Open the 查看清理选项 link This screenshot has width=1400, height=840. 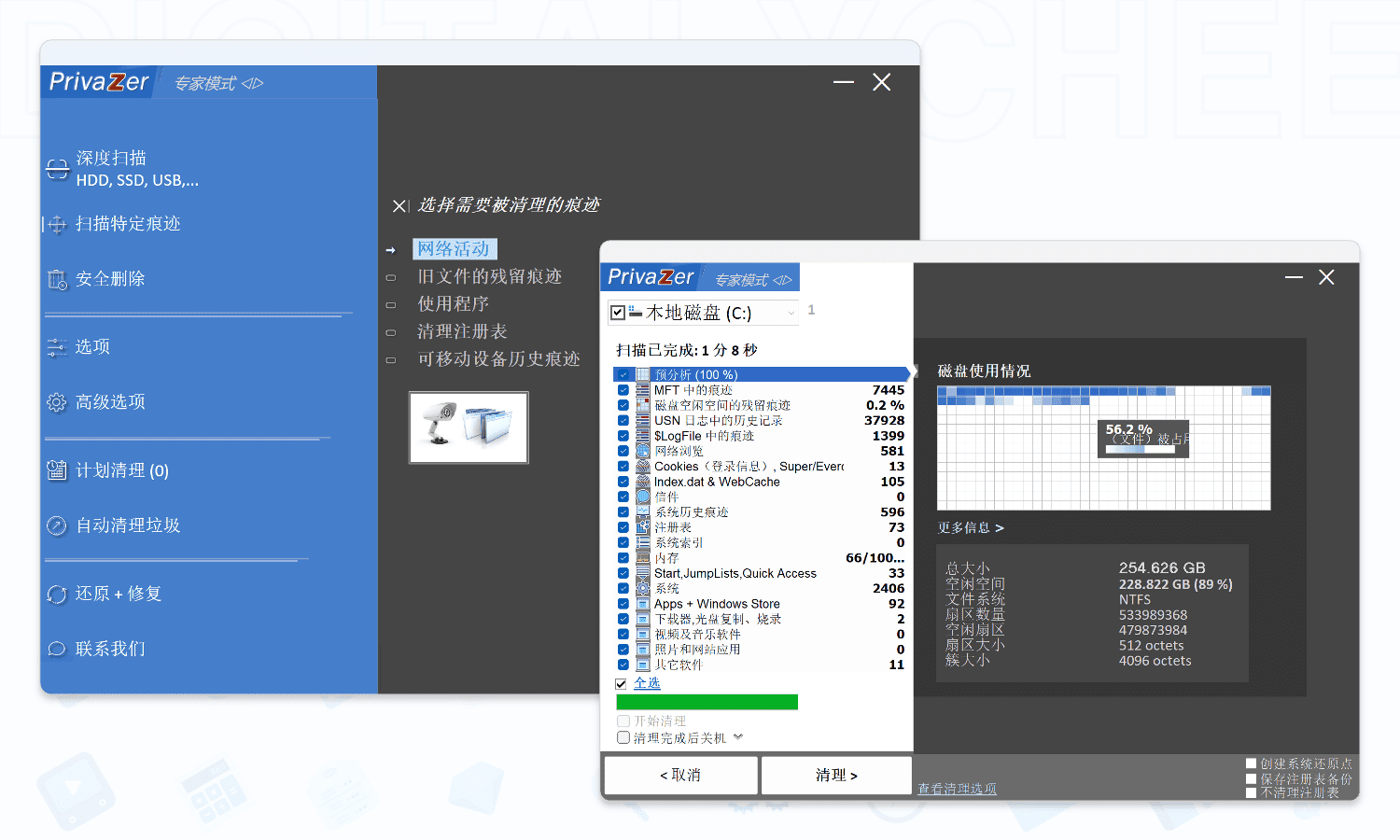957,789
